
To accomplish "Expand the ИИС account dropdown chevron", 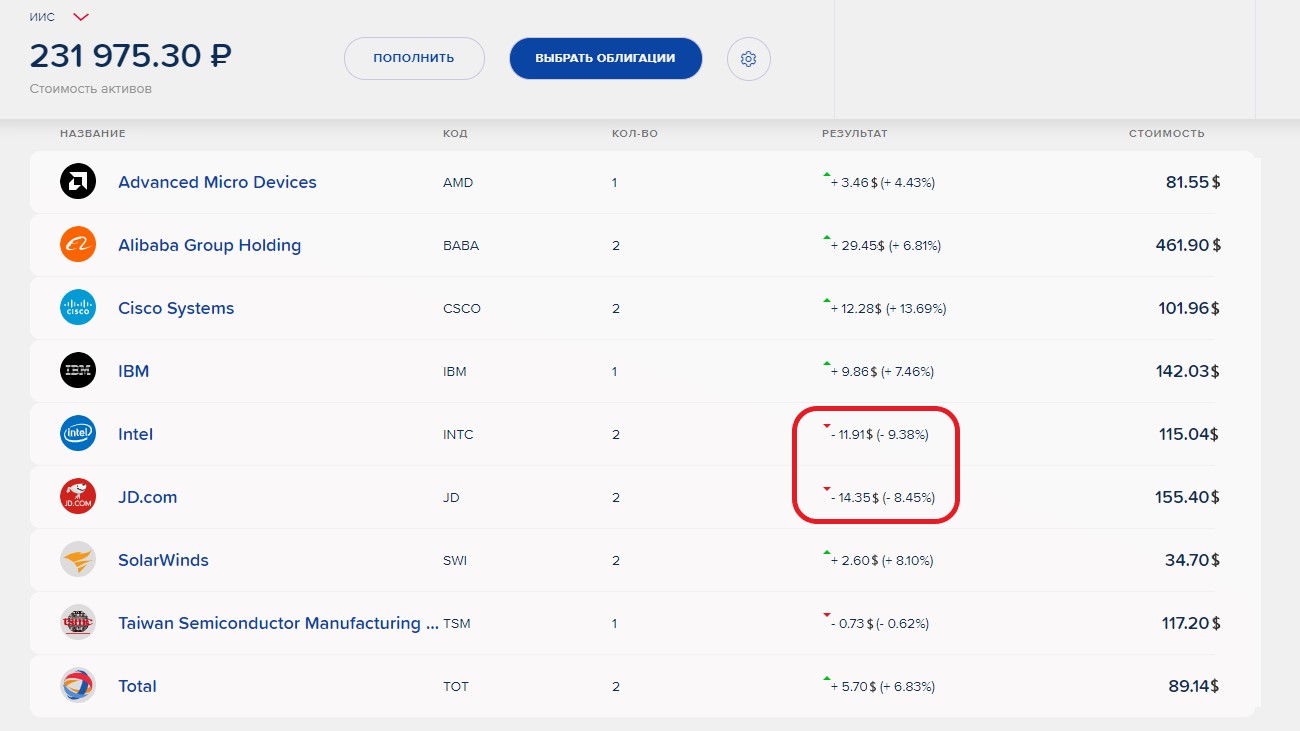I will (x=81, y=17).
